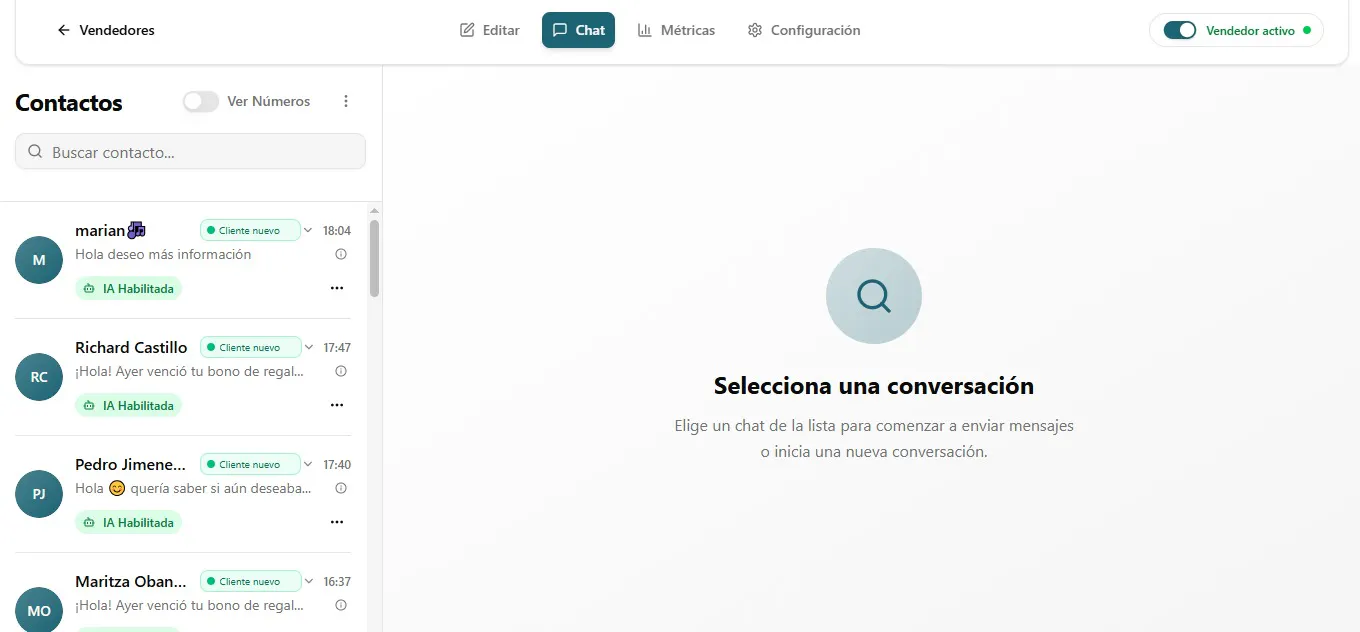
Task: Click the 16:37 timestamp on Maritza's chat
Action: [337, 582]
